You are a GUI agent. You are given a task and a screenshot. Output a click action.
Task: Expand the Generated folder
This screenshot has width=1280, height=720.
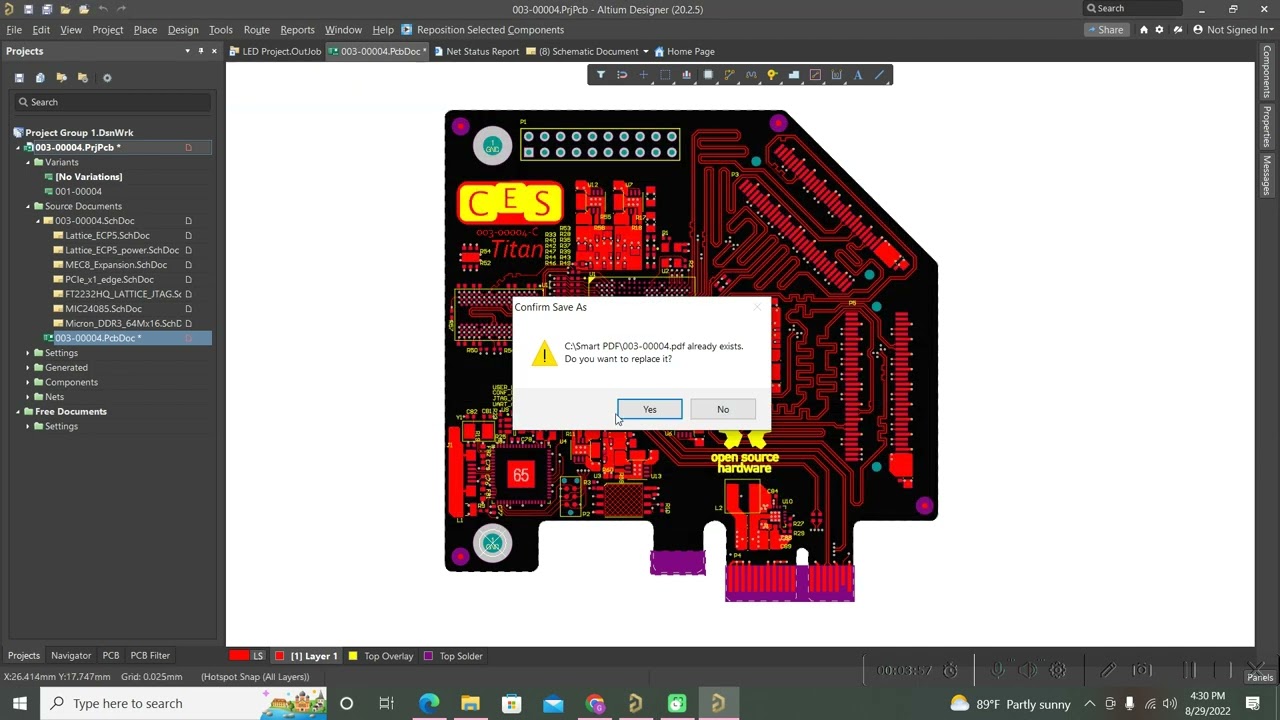28,367
